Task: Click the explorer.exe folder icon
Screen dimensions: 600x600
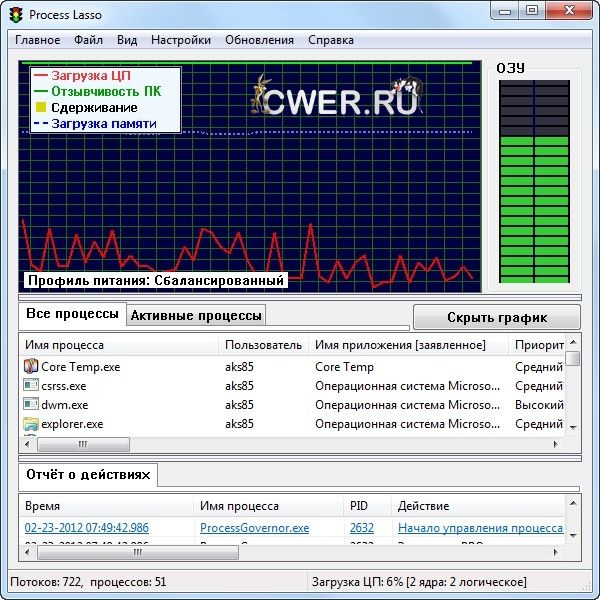Action: click(31, 424)
